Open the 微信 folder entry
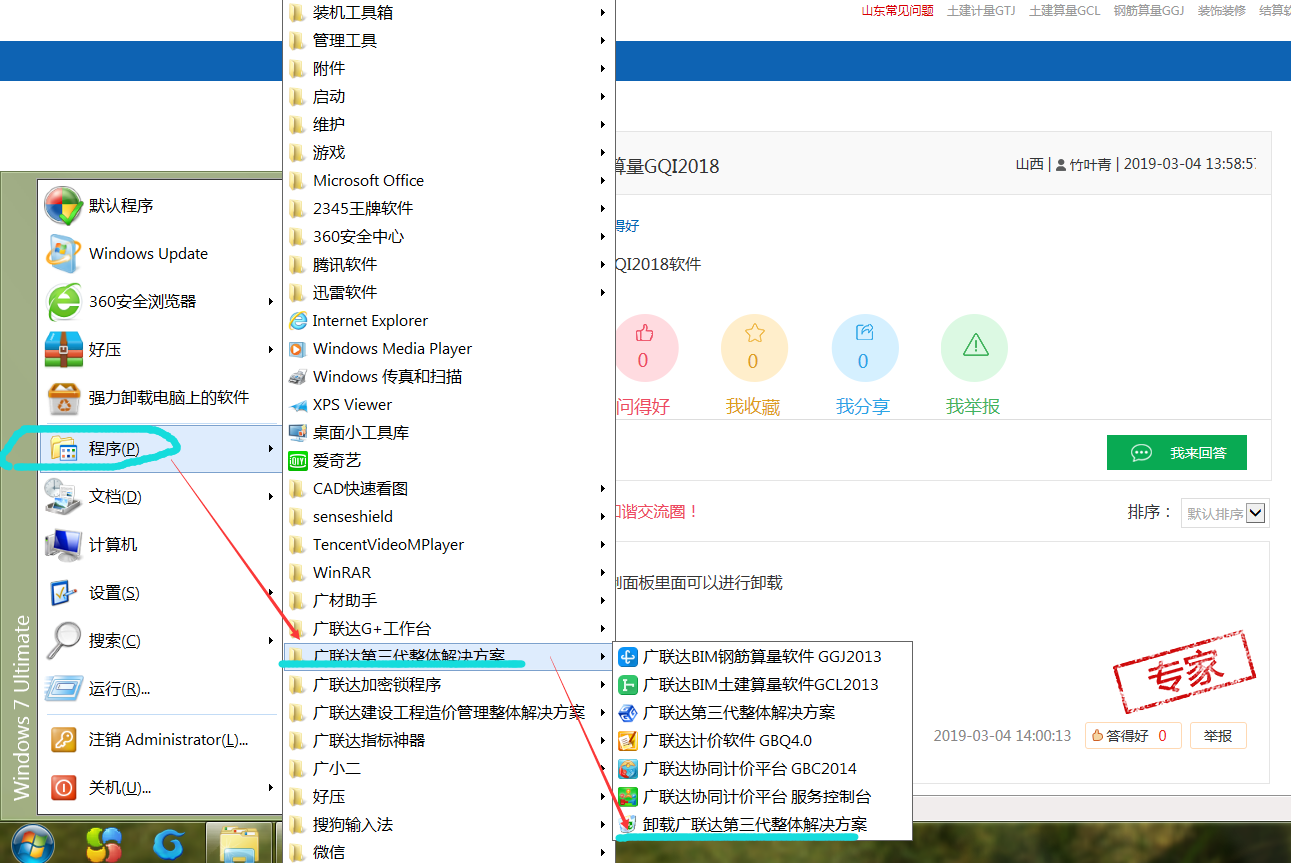The image size is (1291, 863). tap(448, 852)
